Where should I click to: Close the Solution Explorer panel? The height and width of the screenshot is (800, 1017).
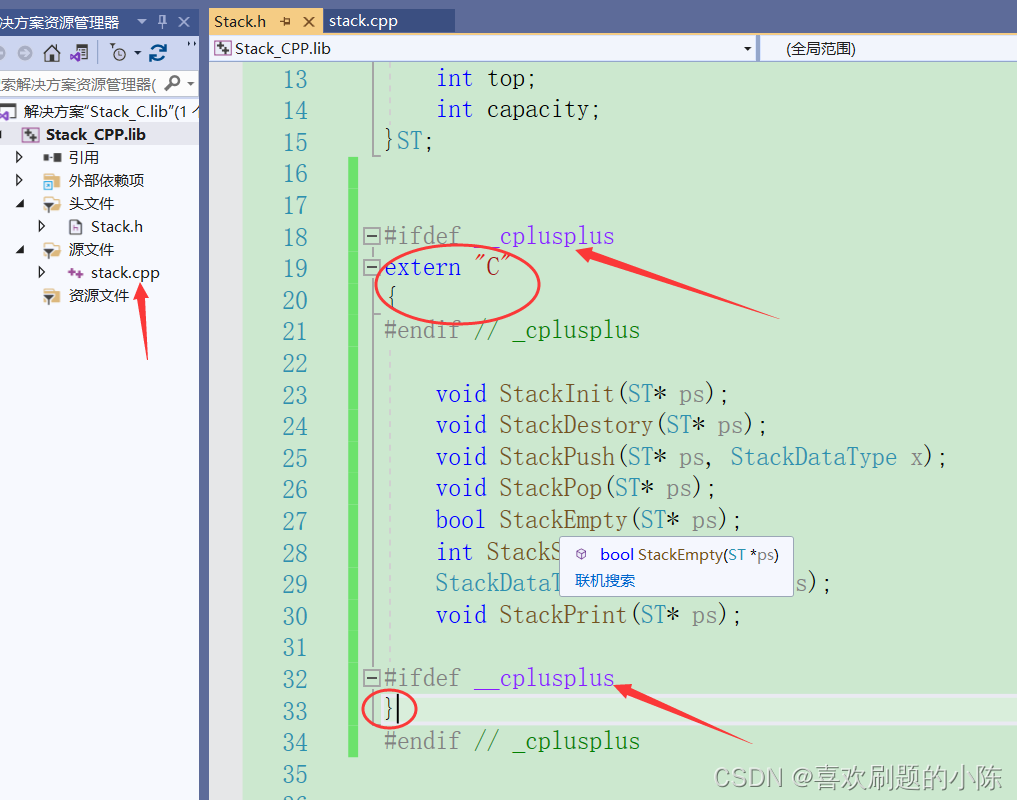[184, 22]
